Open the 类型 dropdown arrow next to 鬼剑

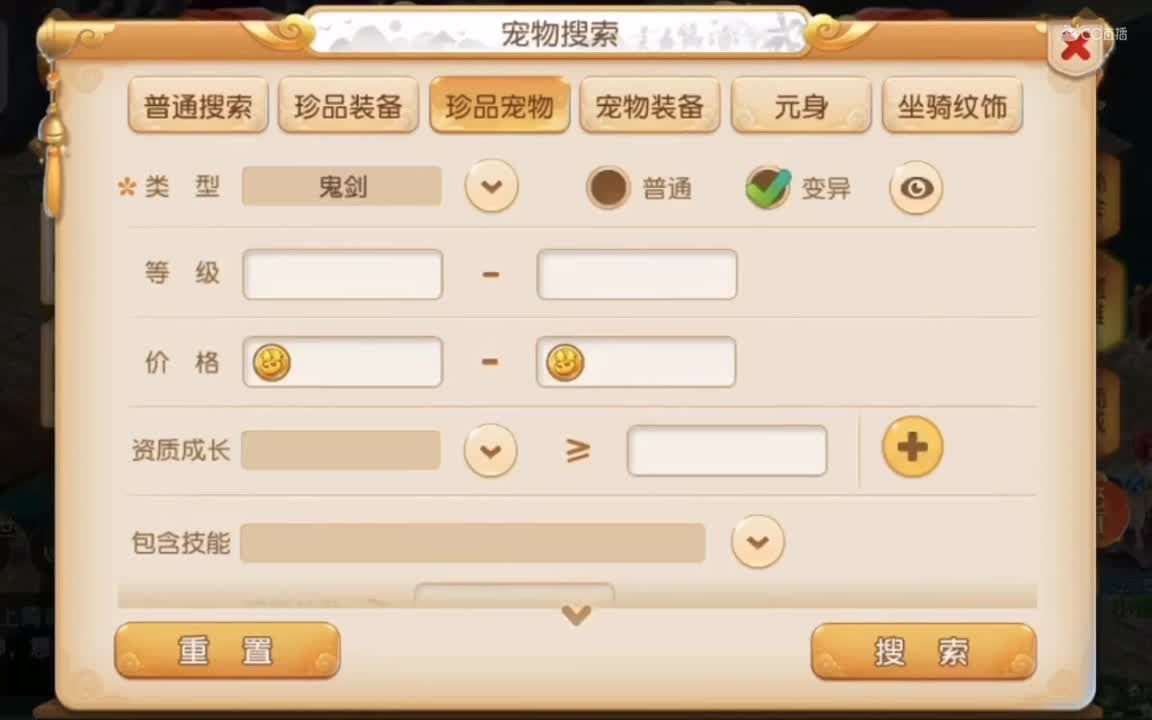point(492,186)
